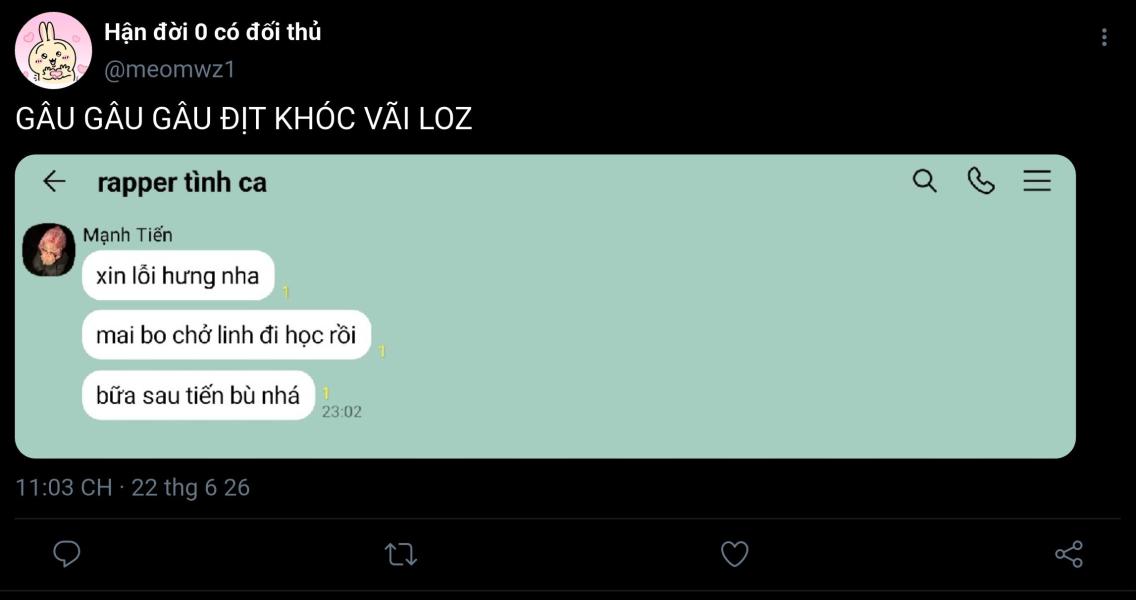Viewport: 1136px width, 600px height.
Task: Open the attached chat screenshot image
Action: (x=545, y=306)
